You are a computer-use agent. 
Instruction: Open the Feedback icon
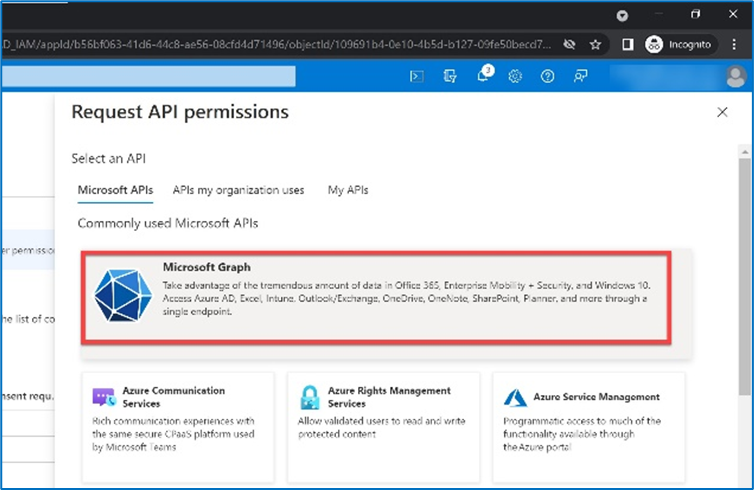[580, 76]
